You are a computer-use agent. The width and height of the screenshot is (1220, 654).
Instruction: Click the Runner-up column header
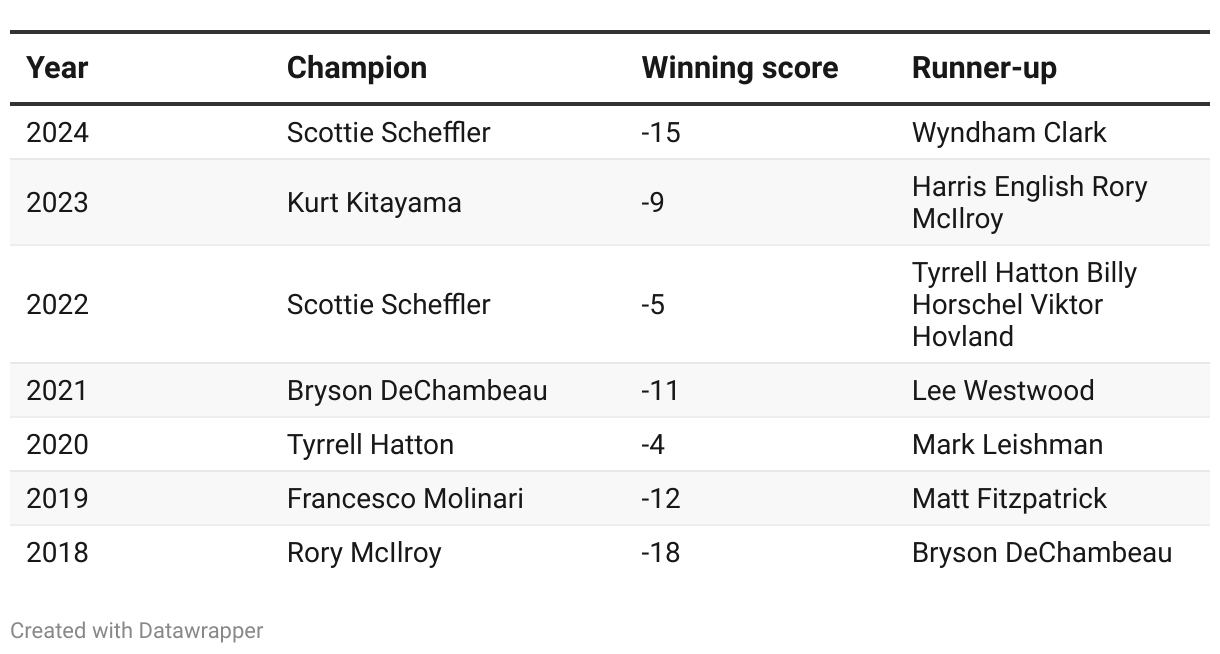click(984, 68)
